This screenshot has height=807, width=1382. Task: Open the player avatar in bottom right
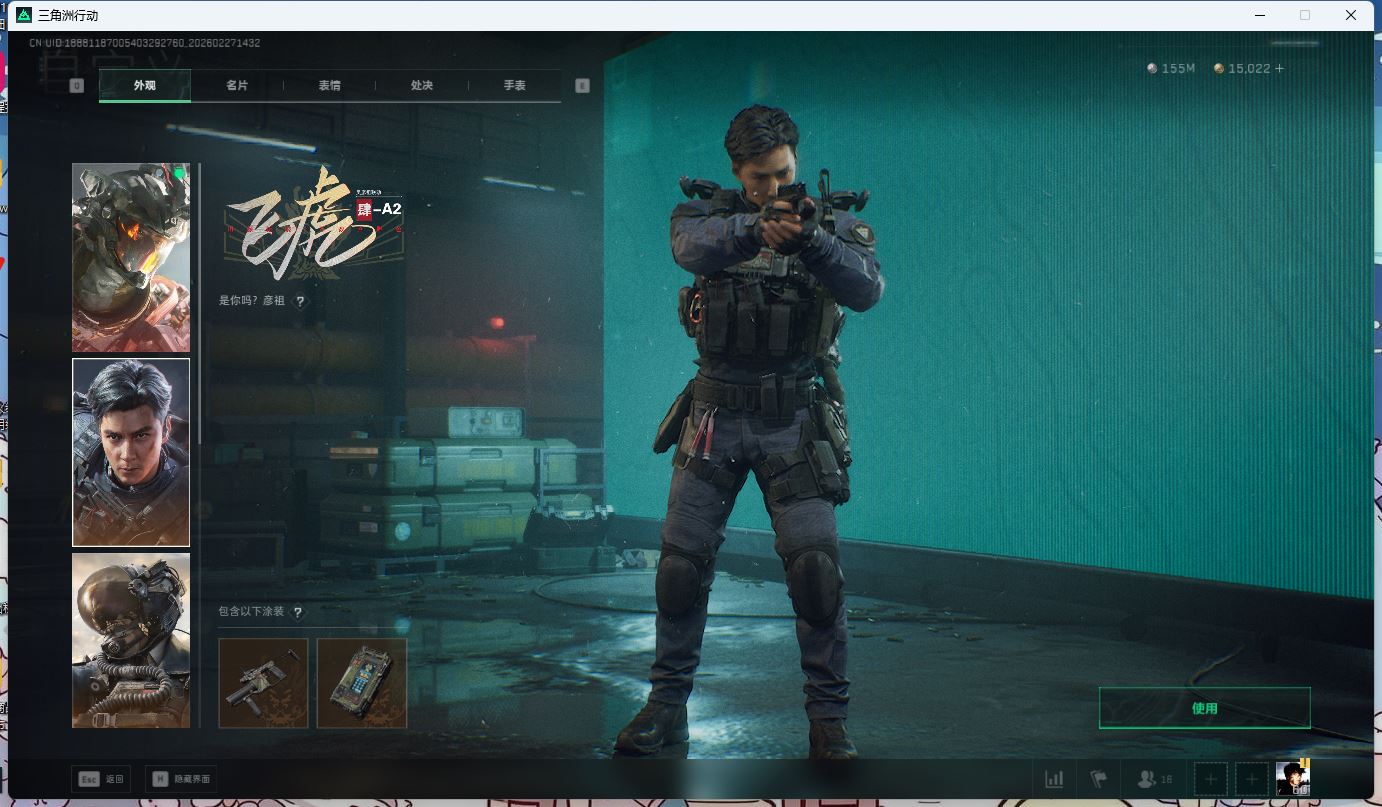[x=1293, y=778]
